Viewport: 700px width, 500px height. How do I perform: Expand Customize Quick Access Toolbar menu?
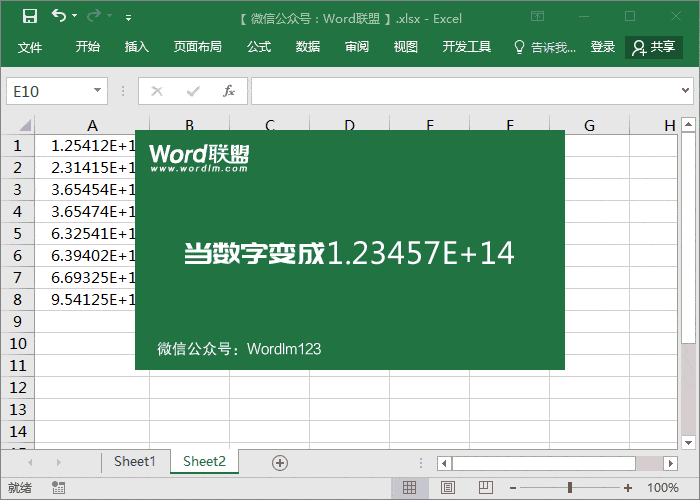[x=128, y=18]
